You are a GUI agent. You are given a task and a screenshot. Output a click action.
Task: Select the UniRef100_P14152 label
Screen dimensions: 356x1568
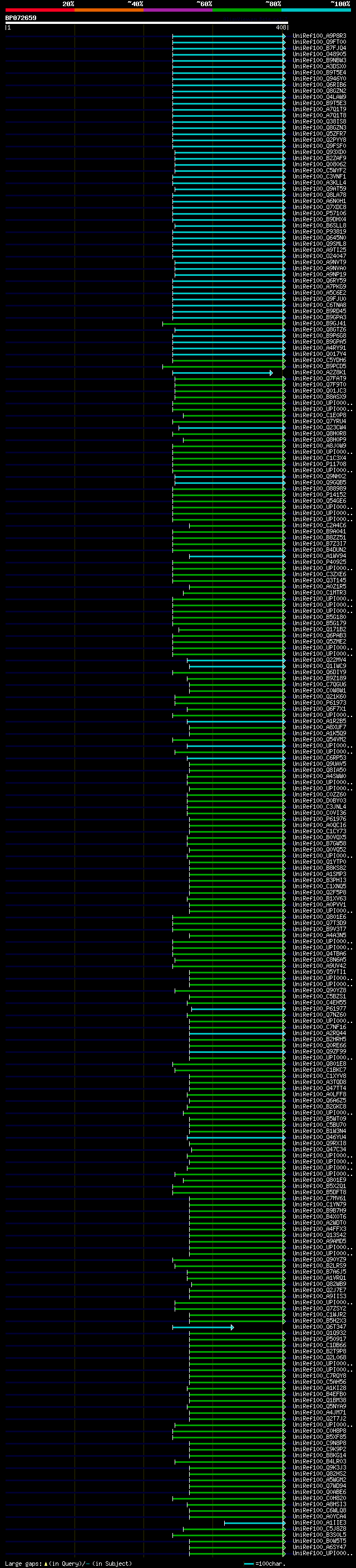[x=319, y=494]
